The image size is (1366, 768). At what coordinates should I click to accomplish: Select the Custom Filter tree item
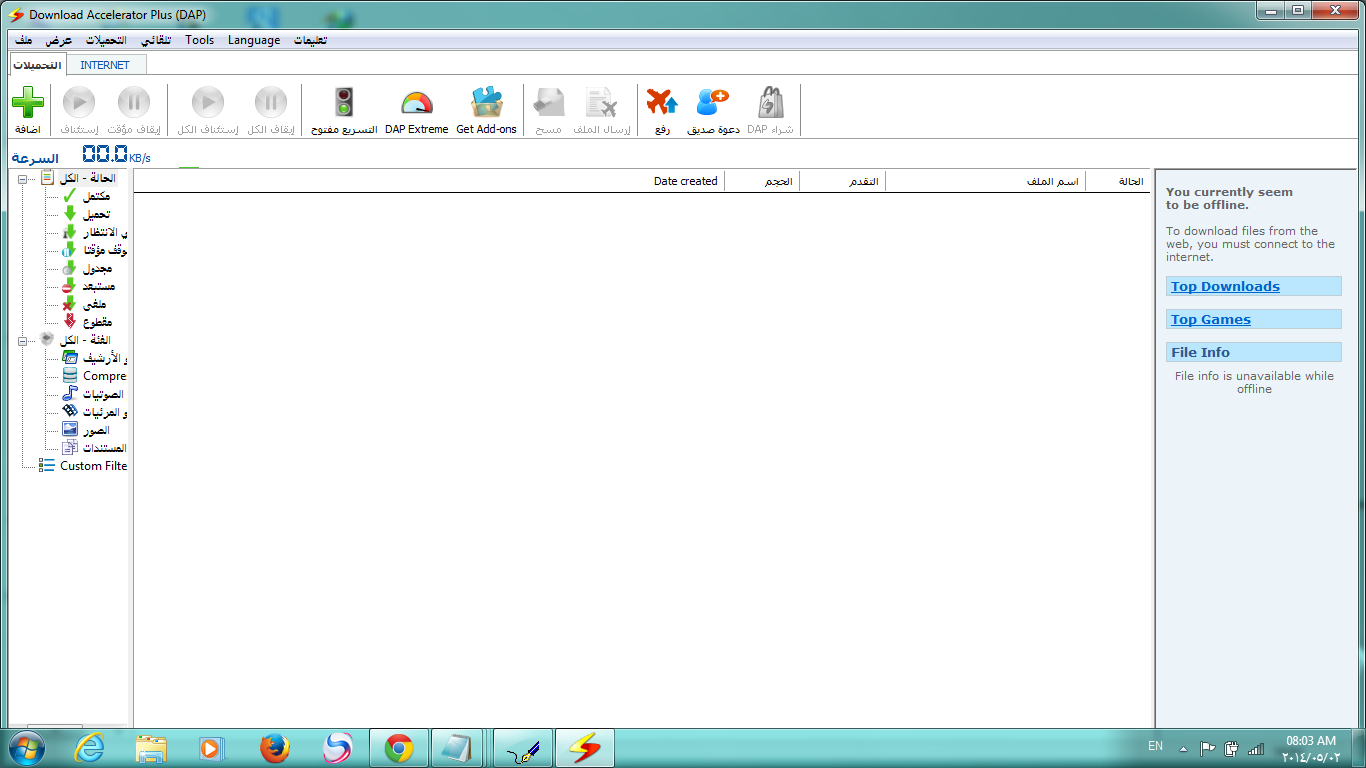[83, 466]
